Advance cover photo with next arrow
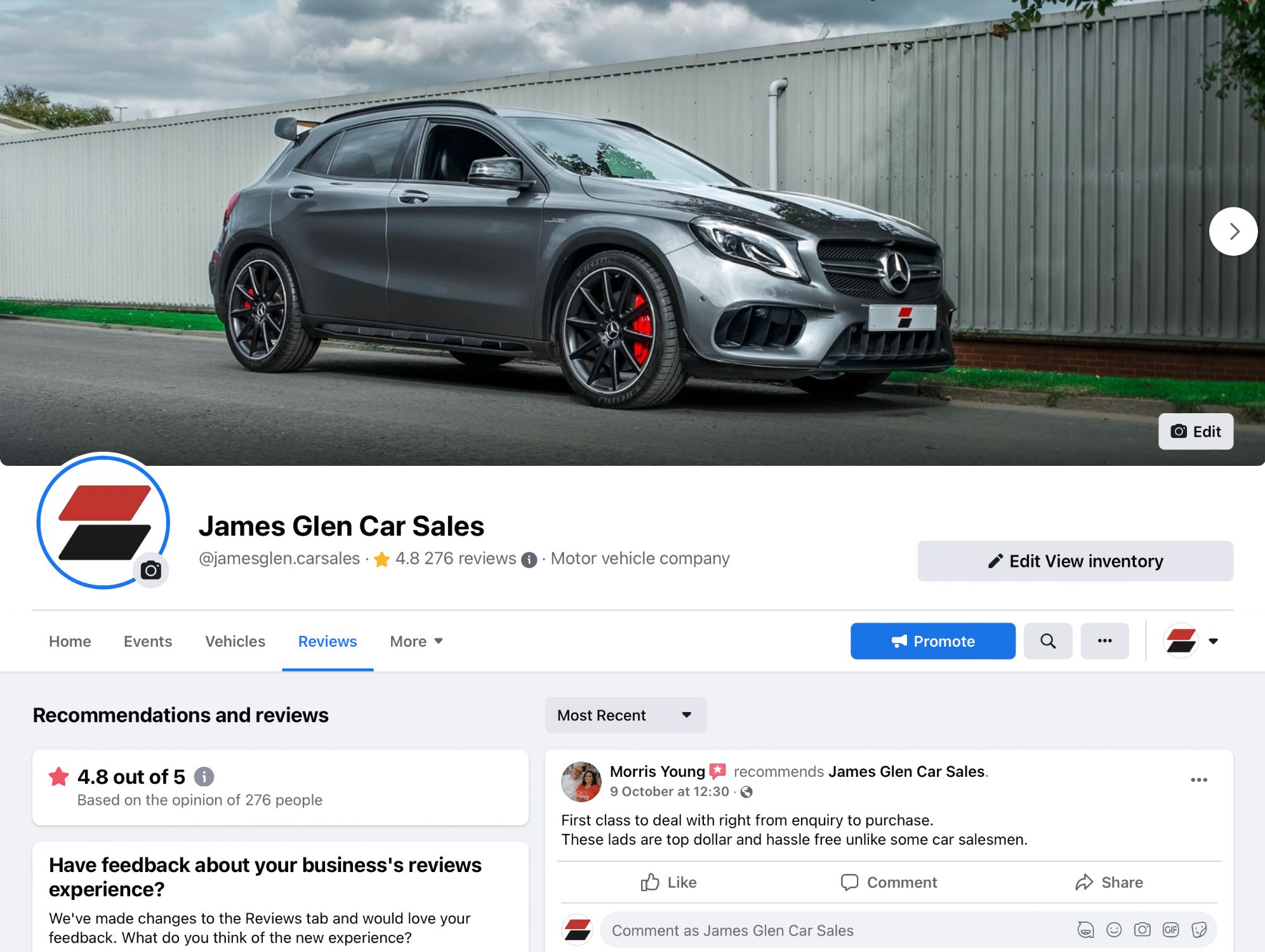This screenshot has height=952, width=1265. pos(1233,232)
